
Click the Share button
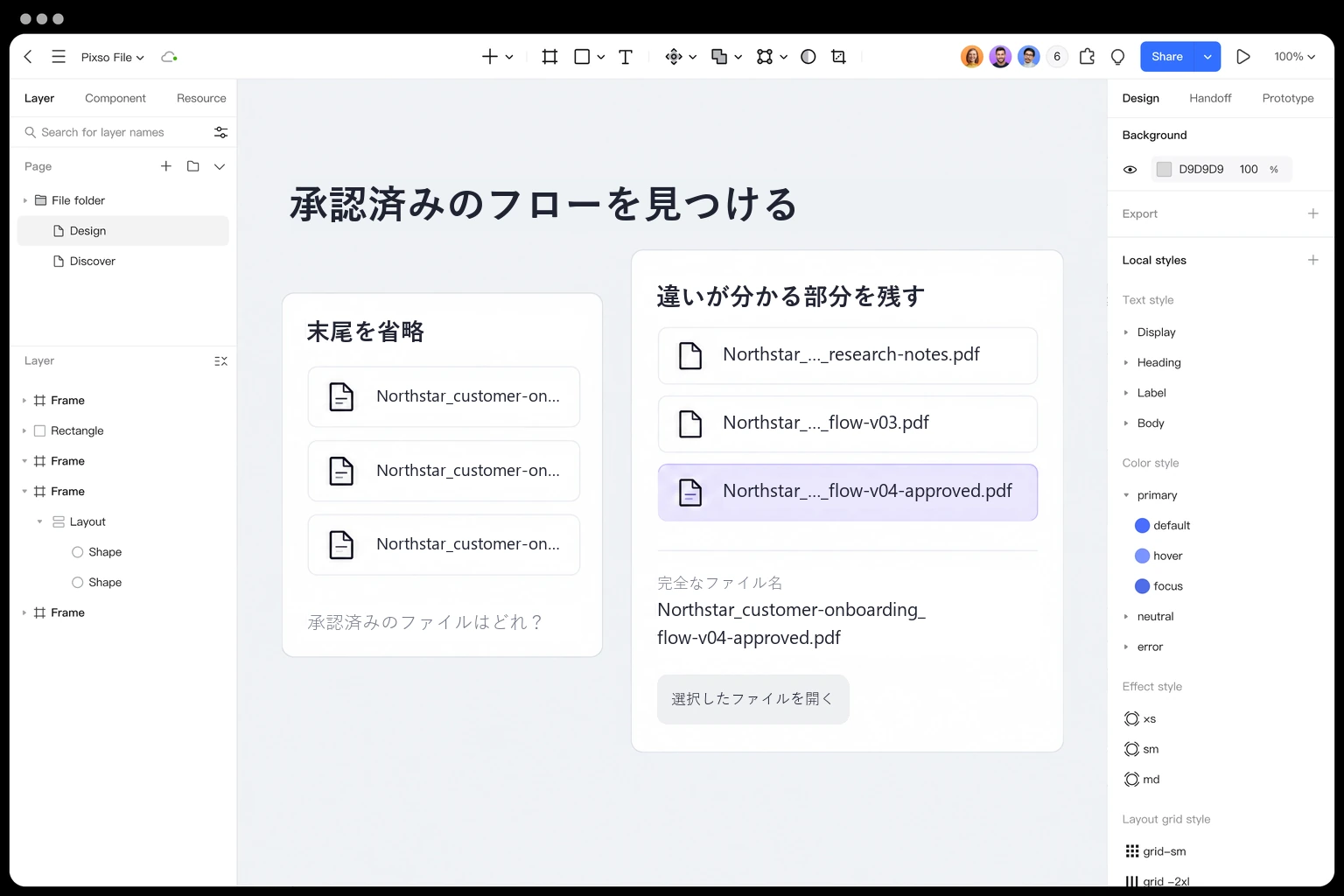point(1167,57)
